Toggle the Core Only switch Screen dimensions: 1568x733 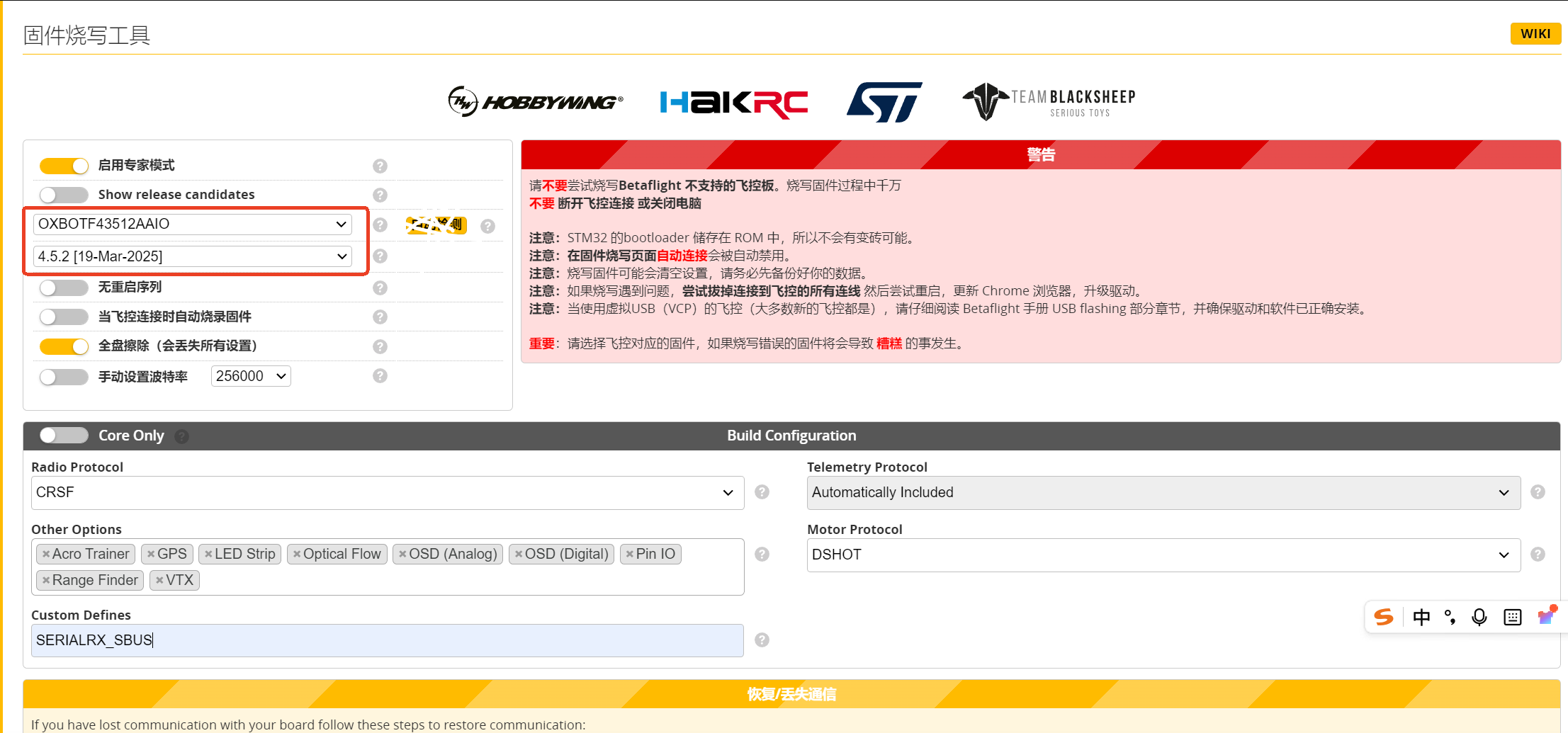(64, 436)
